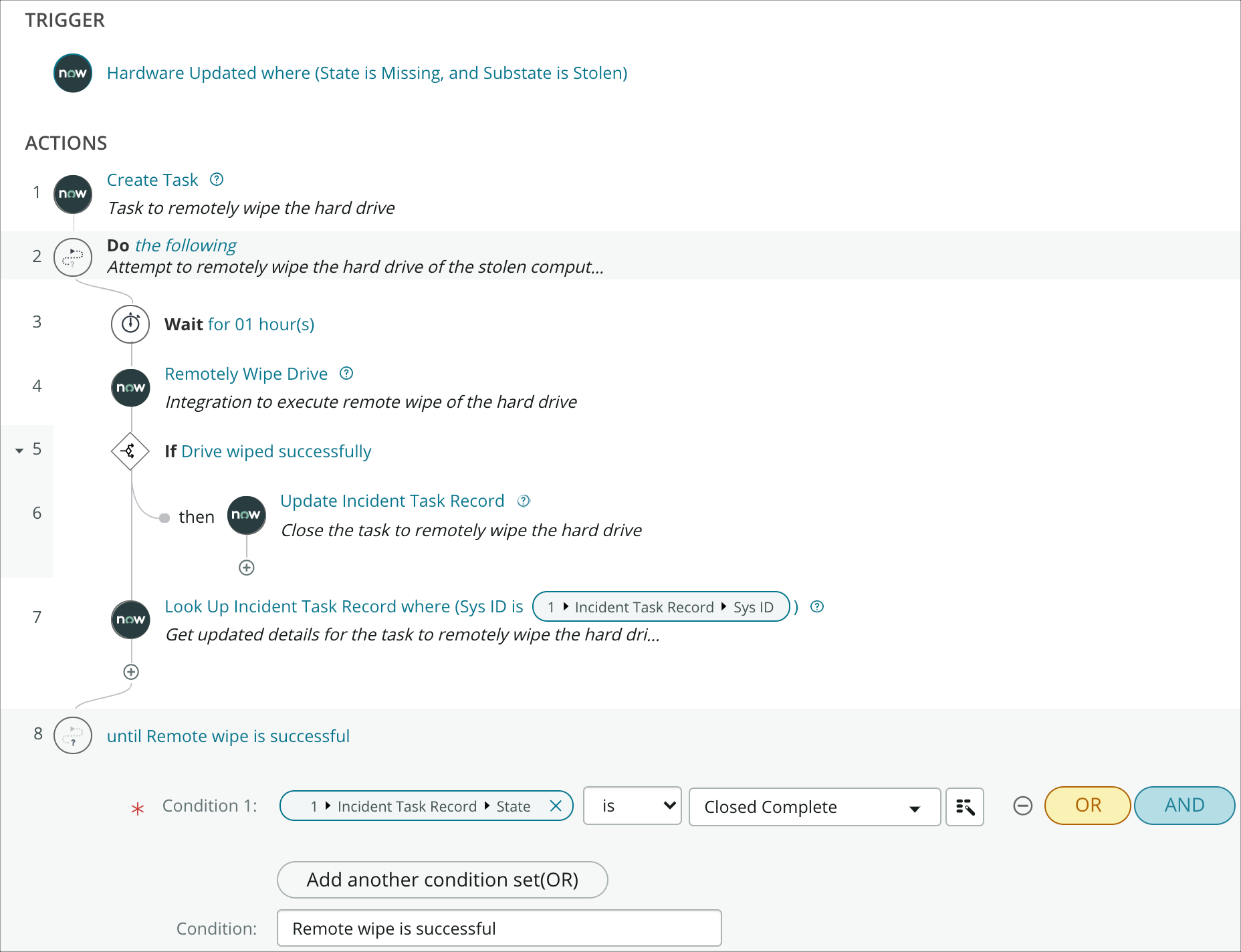Viewport: 1241px width, 952px height.
Task: Select the OR condition toggle
Action: (1087, 806)
